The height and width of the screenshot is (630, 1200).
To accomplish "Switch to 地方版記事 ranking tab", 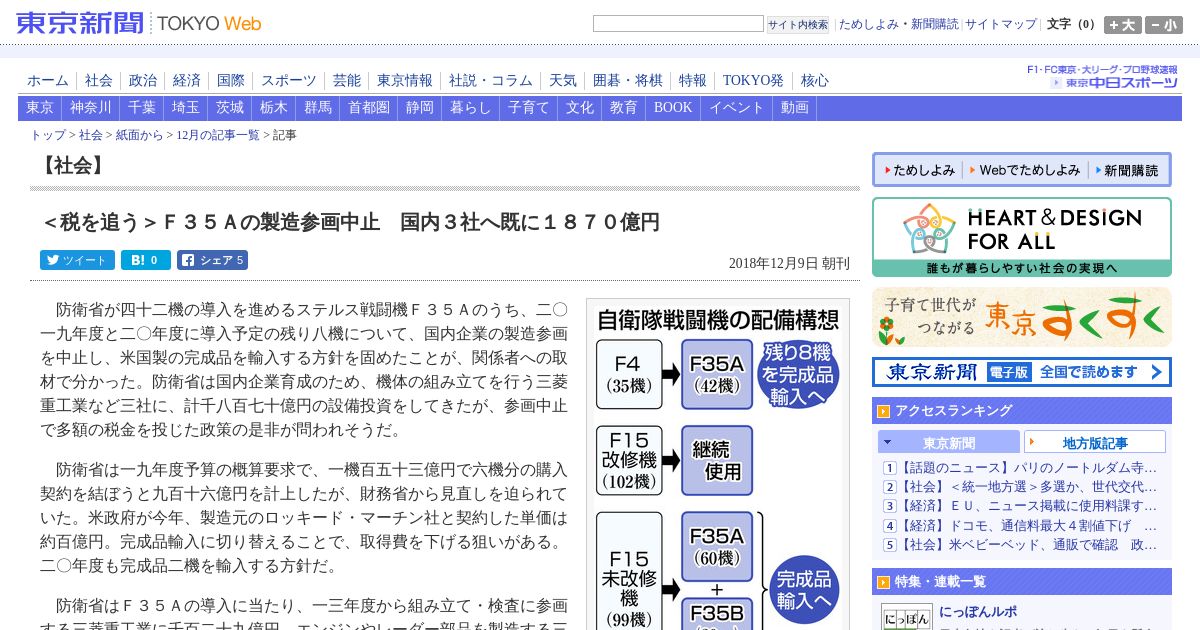I will (x=1095, y=442).
